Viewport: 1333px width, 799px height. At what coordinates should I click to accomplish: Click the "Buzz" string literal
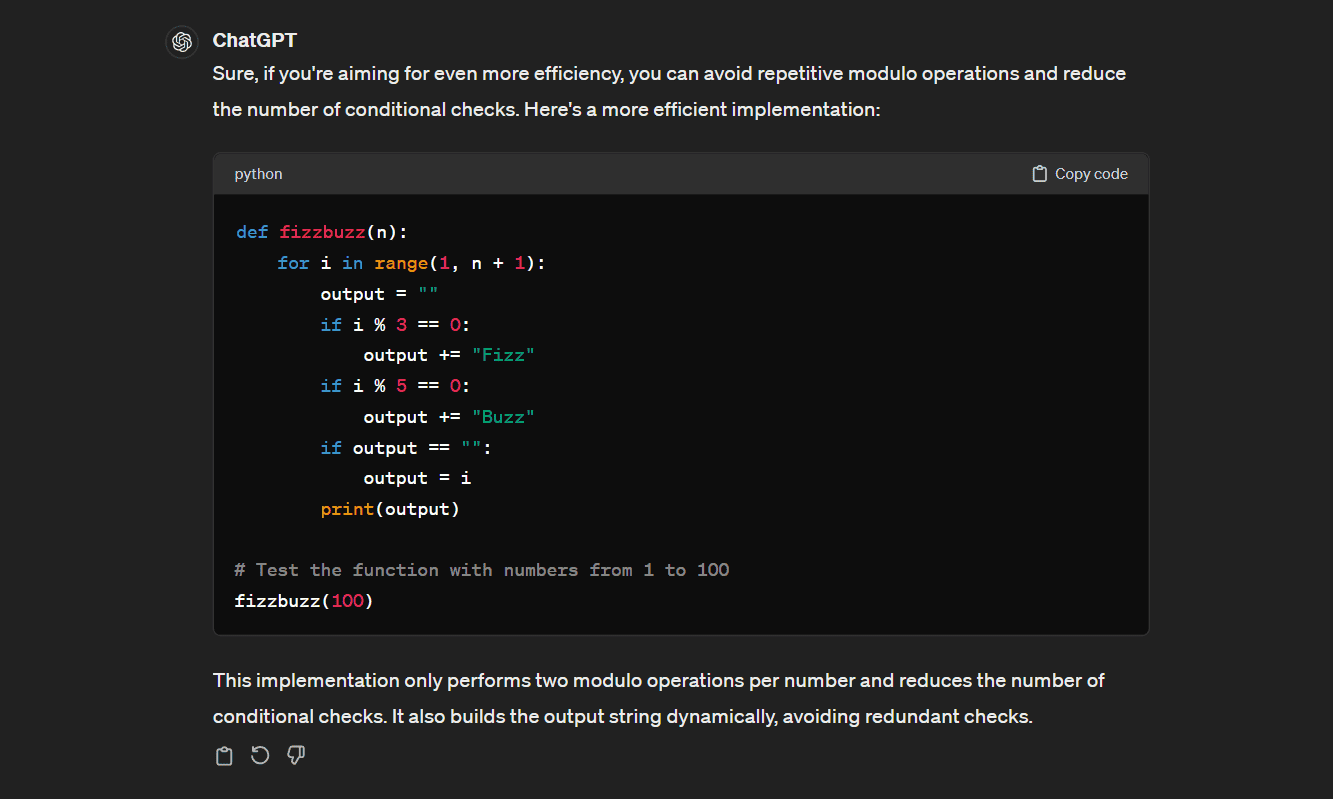(x=503, y=417)
